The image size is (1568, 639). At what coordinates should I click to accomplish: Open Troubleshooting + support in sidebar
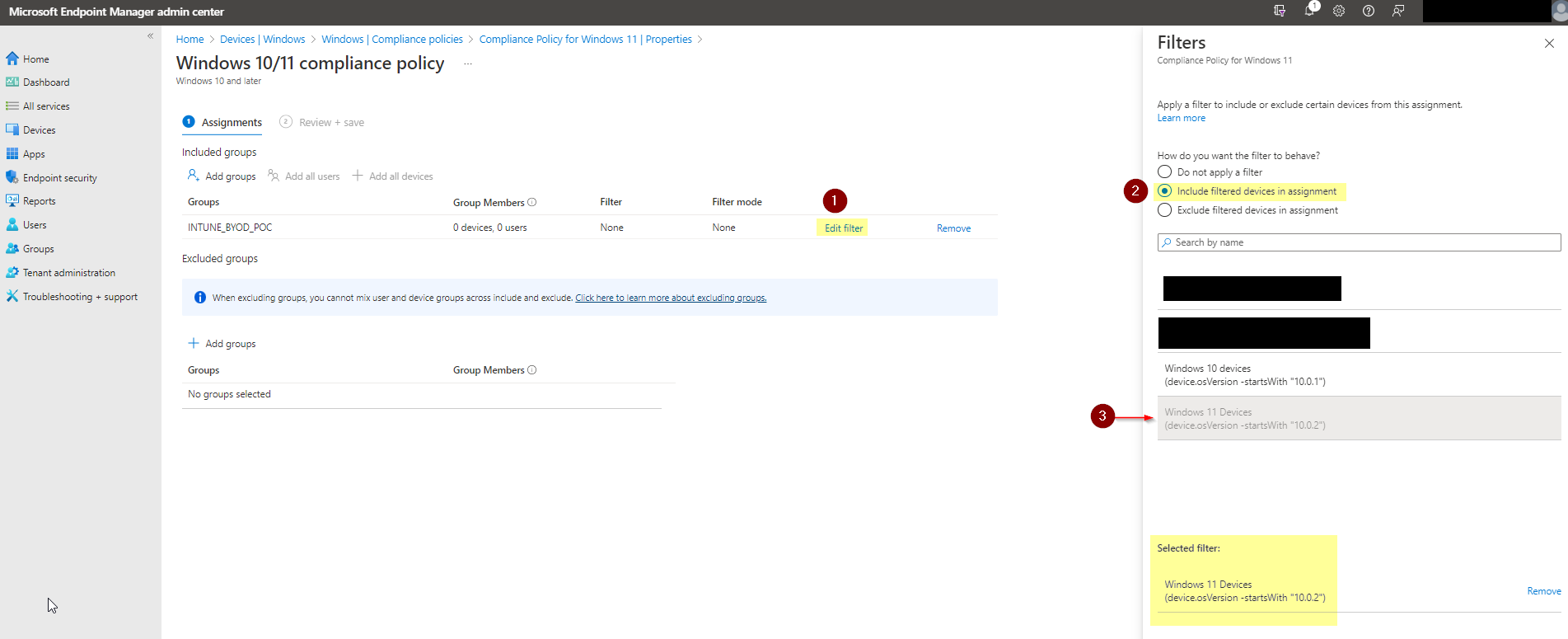pyautogui.click(x=81, y=297)
